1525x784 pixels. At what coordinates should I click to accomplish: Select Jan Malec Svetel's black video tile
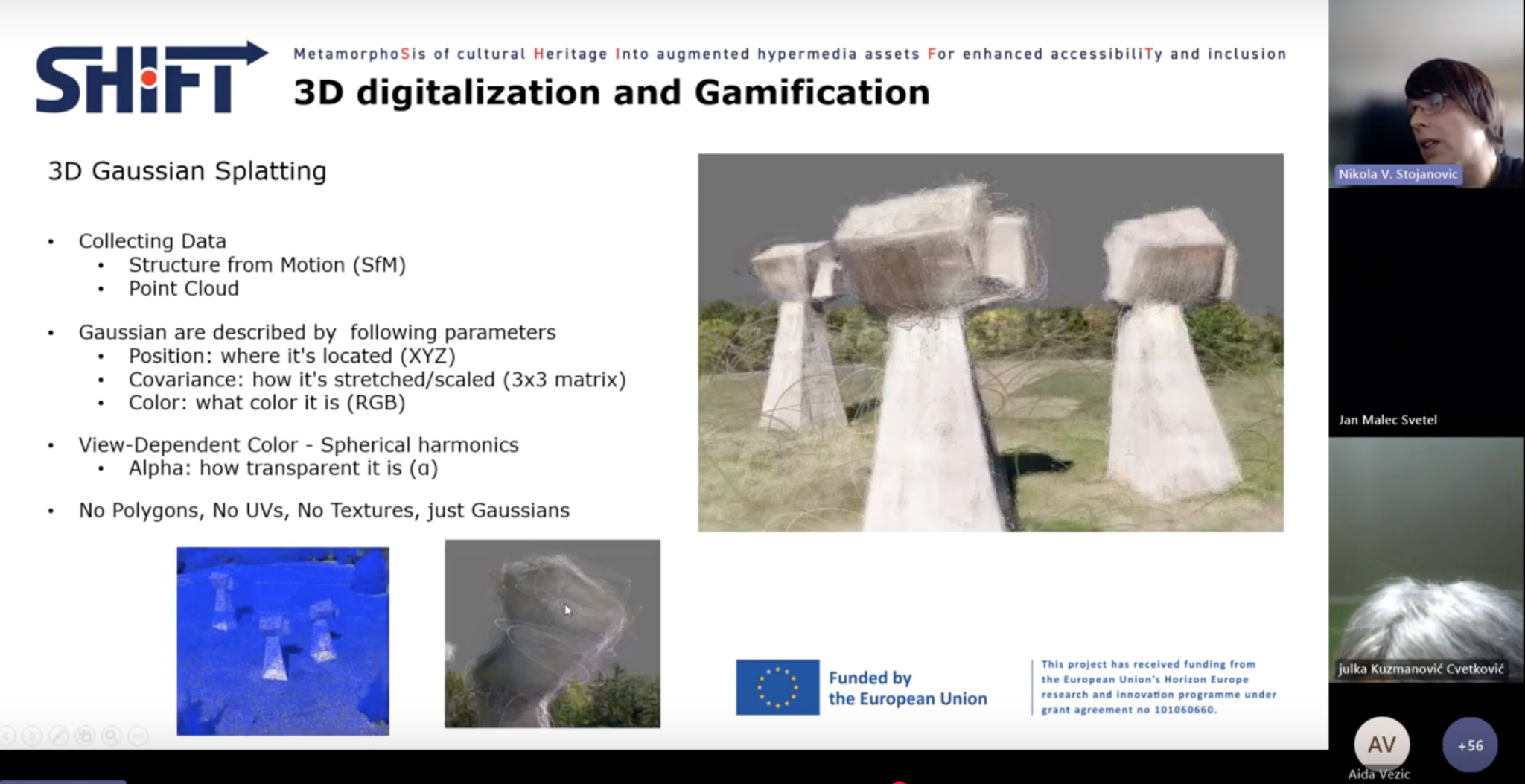click(x=1427, y=312)
